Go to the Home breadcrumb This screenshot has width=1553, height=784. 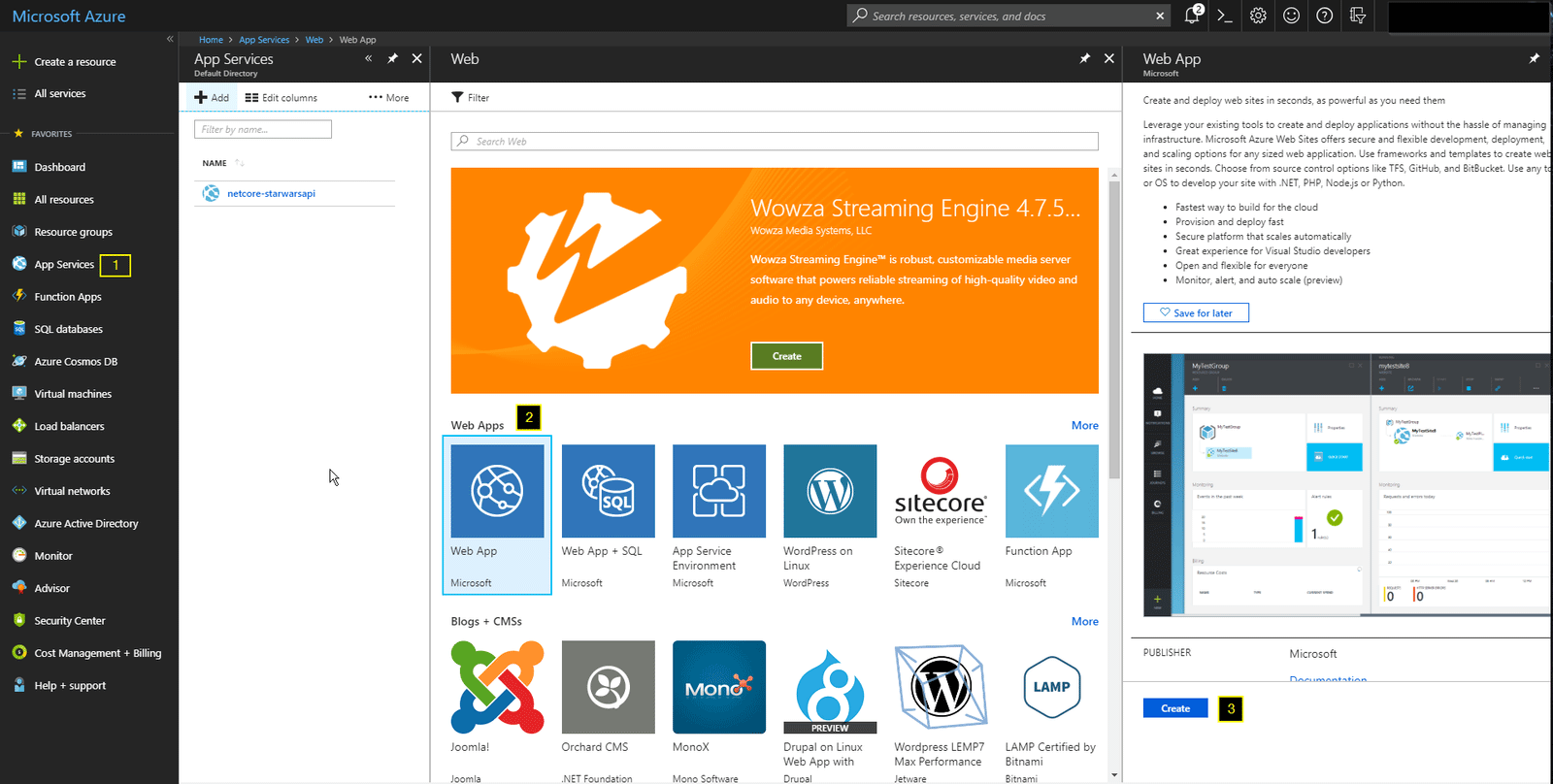coord(211,40)
